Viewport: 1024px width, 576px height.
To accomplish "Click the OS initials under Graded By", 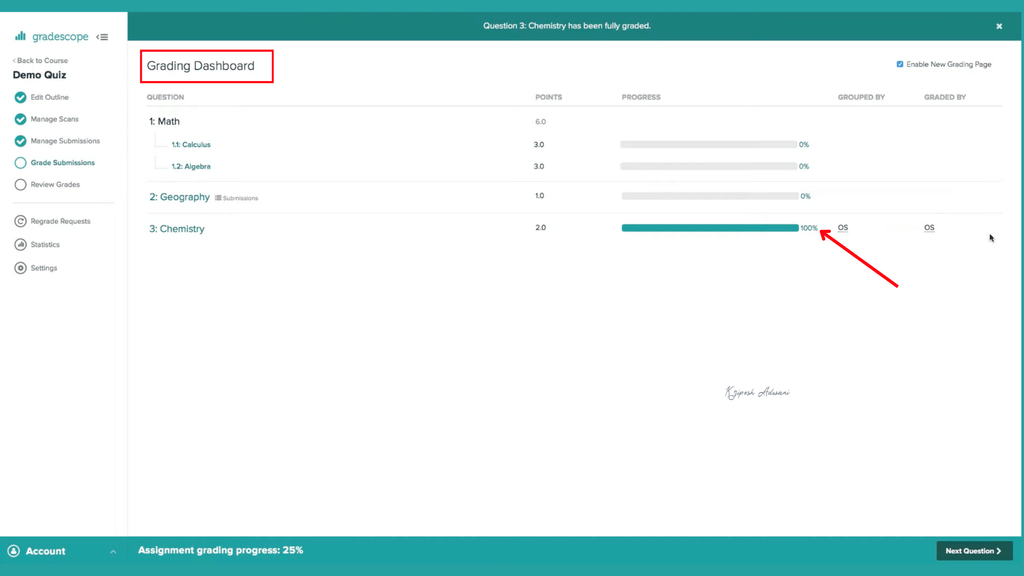I will (x=929, y=228).
